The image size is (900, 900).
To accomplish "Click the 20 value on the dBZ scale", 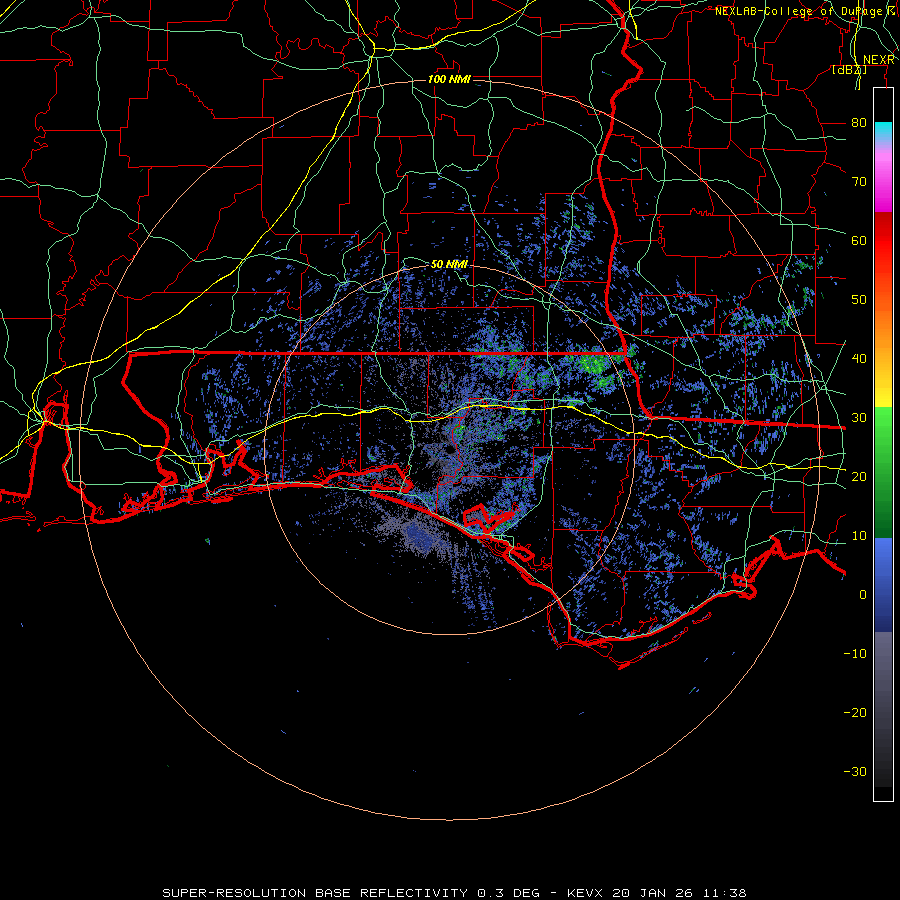I will [859, 476].
